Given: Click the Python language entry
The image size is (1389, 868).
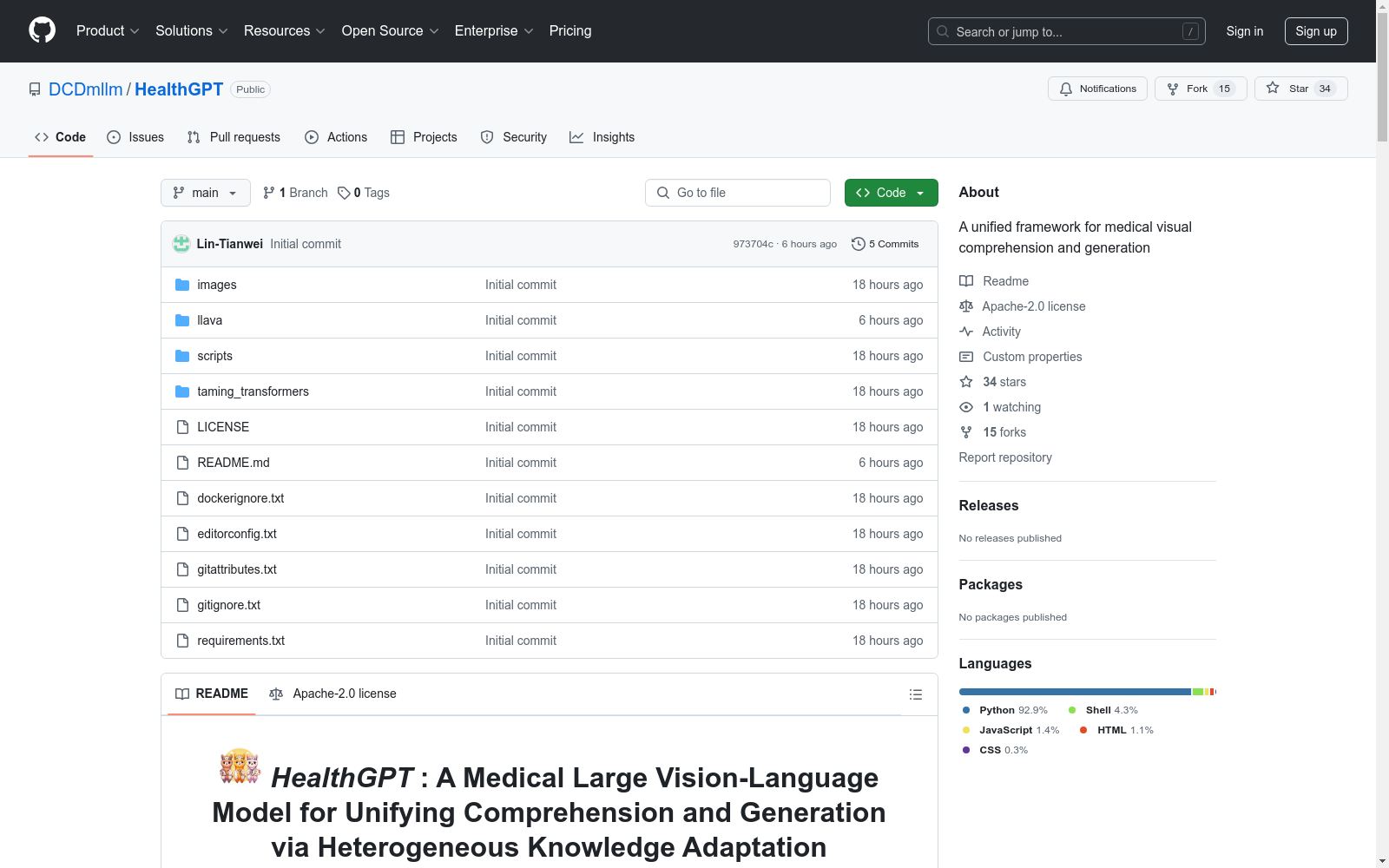Looking at the screenshot, I should tap(1004, 710).
